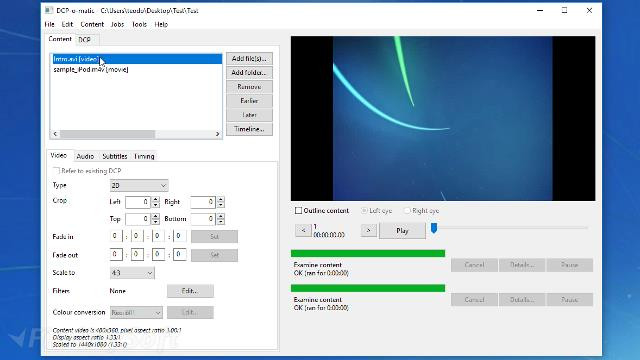Screen dimensions: 640x360
Task: Select the Left eye radio button
Action: coord(364,211)
